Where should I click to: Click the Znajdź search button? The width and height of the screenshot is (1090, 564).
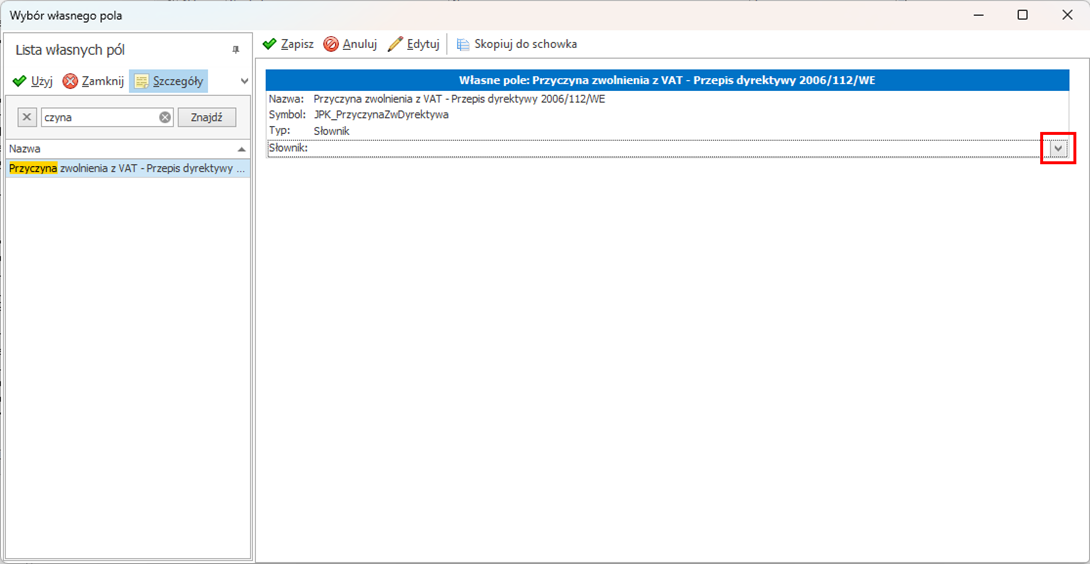[206, 117]
